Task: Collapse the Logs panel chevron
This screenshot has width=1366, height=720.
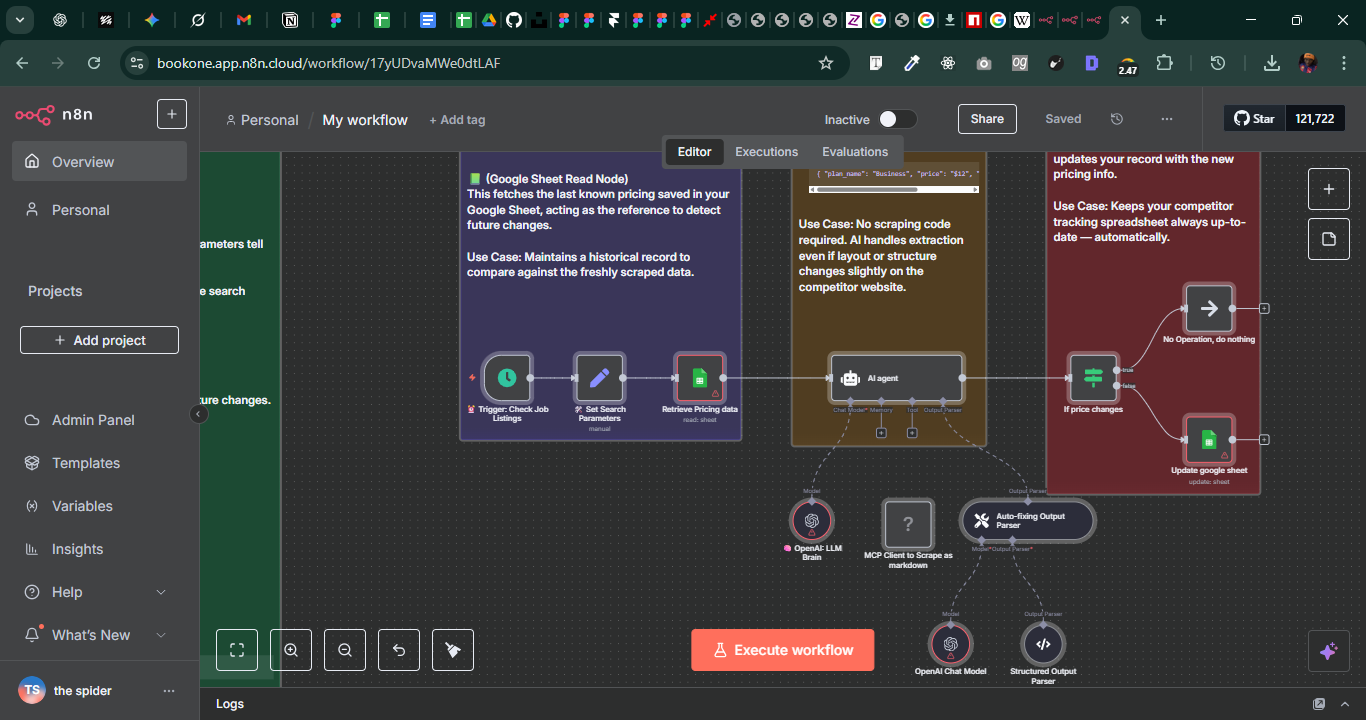Action: [1344, 704]
